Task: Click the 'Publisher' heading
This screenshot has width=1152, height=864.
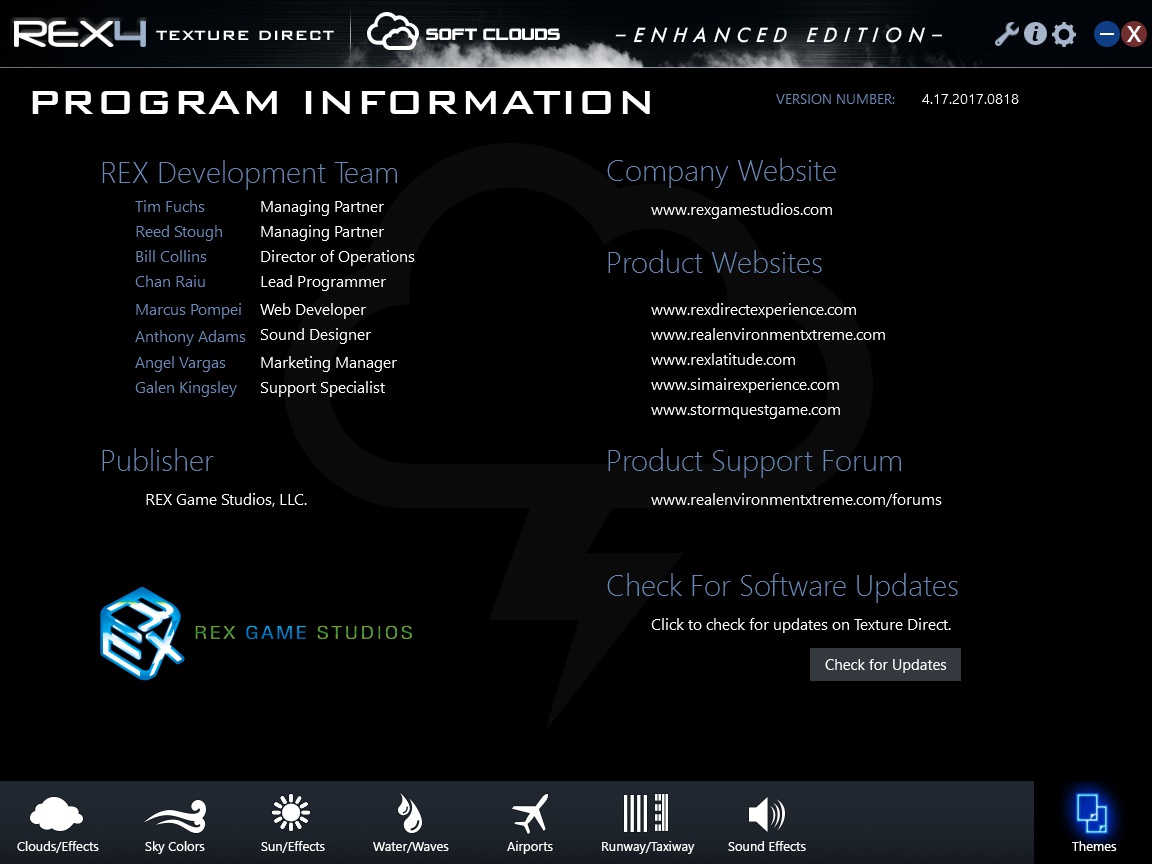Action: pyautogui.click(x=156, y=461)
